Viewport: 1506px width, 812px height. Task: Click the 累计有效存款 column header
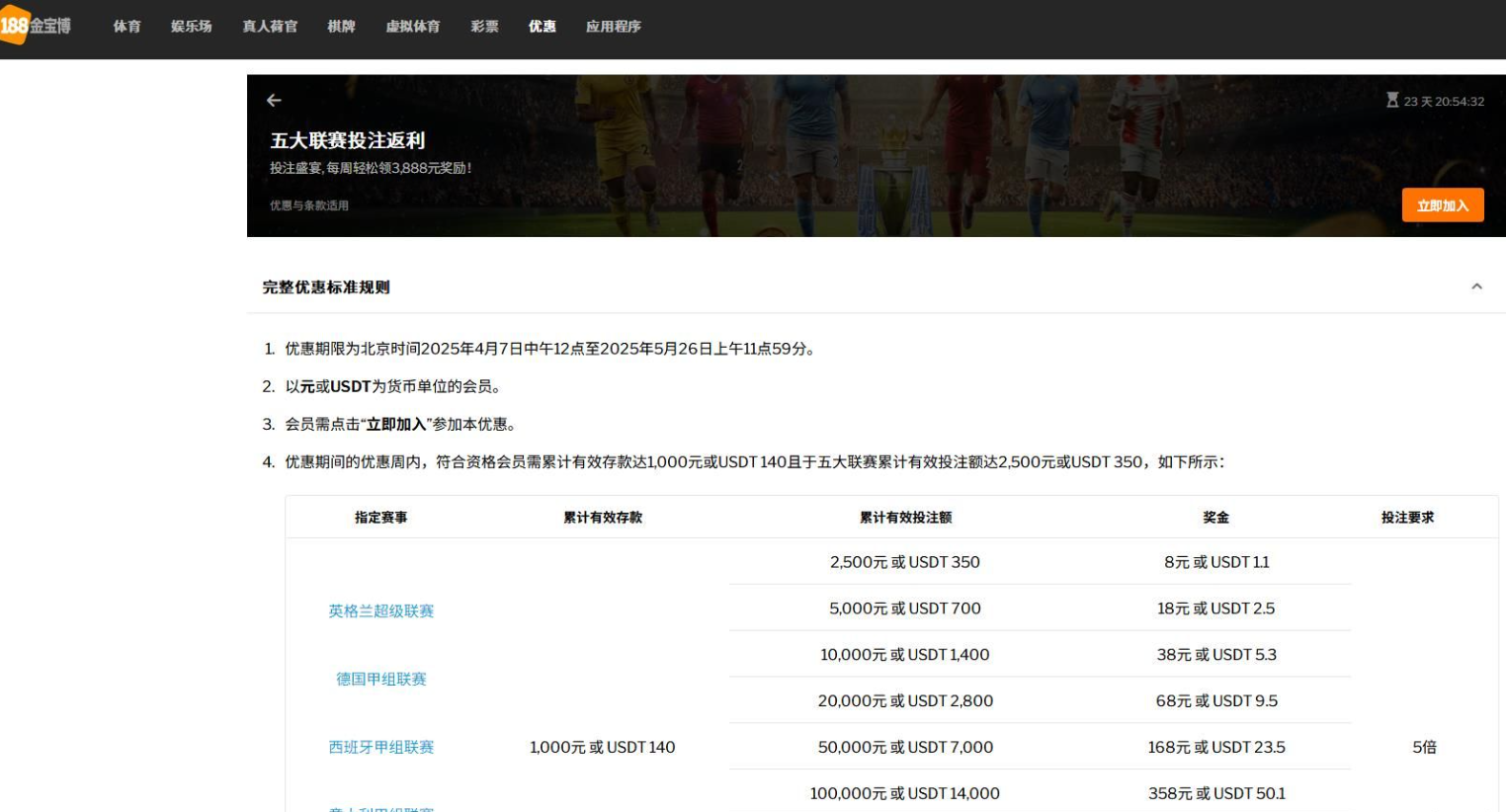[x=603, y=518]
